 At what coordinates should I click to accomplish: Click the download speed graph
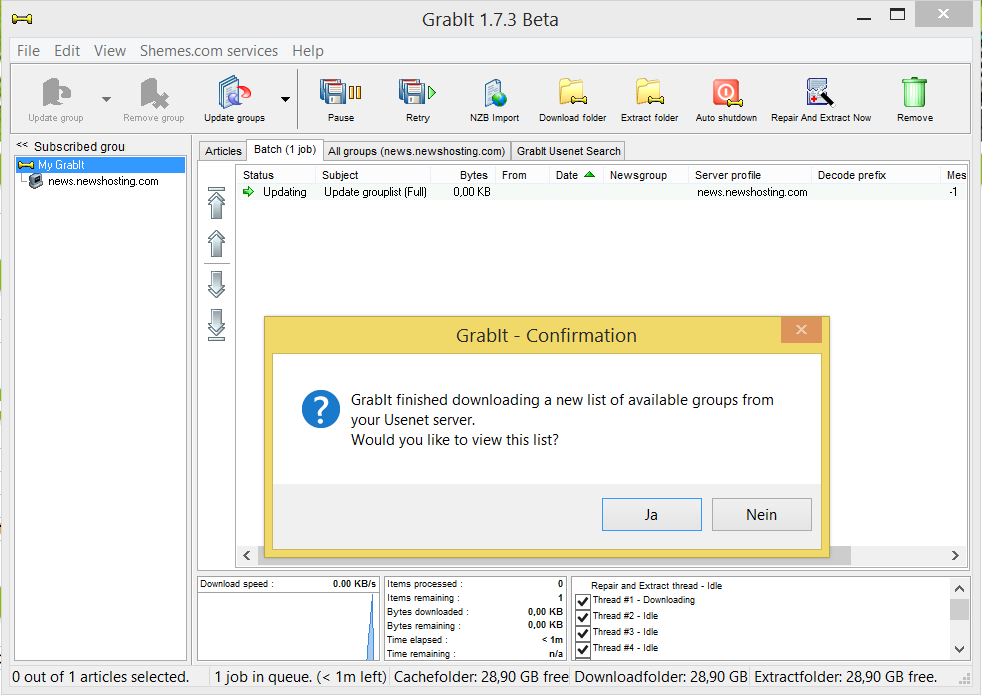click(x=288, y=626)
